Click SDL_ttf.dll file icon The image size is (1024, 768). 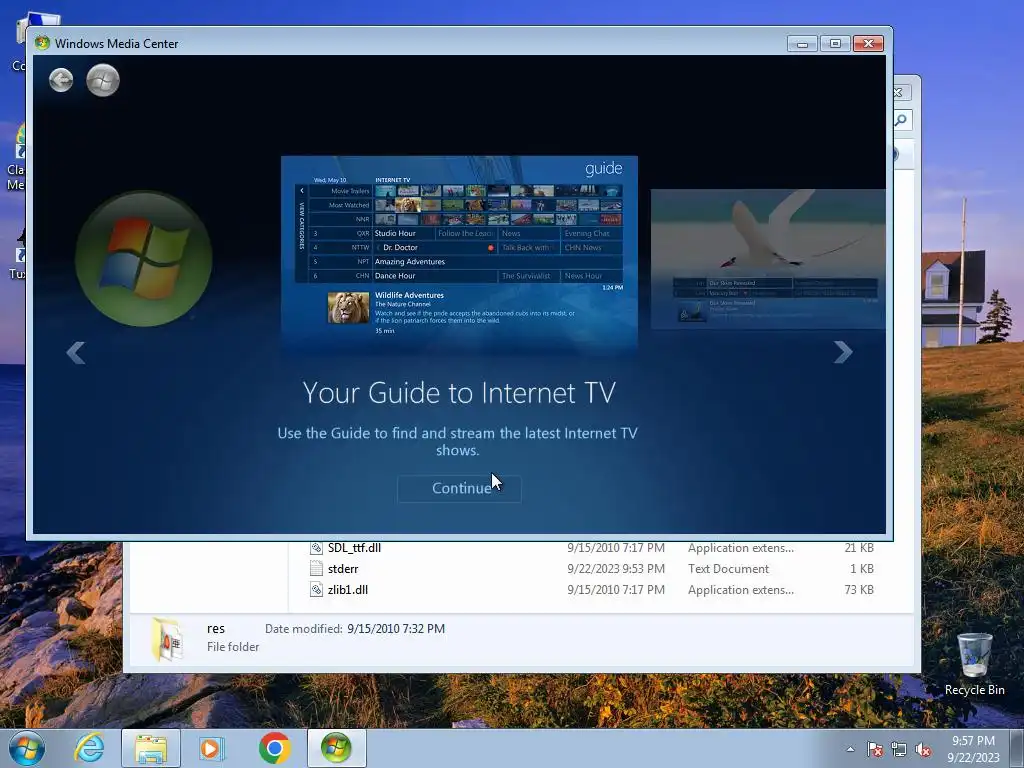point(316,548)
